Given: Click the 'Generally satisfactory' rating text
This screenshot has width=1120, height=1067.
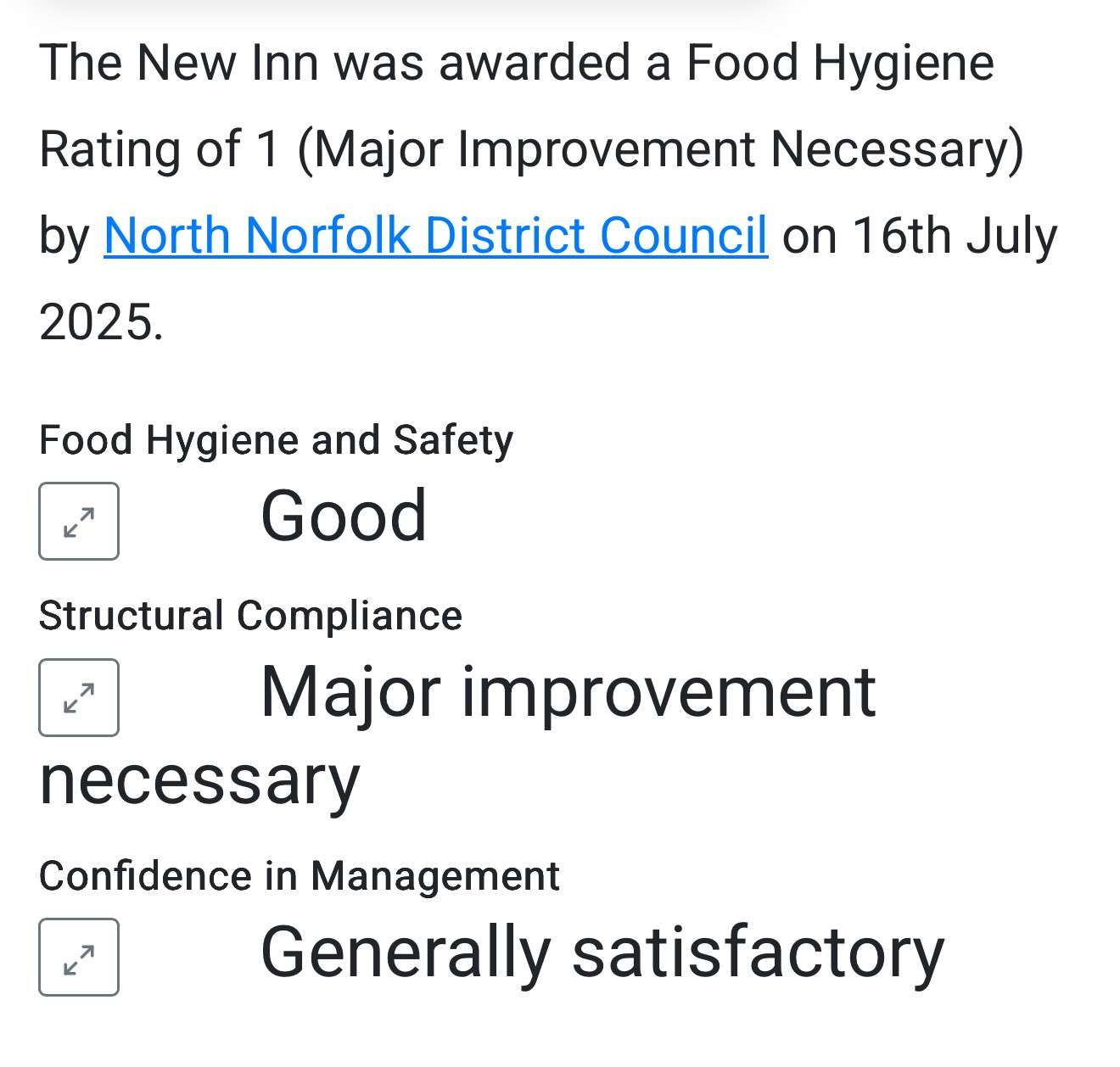Looking at the screenshot, I should pyautogui.click(x=602, y=952).
